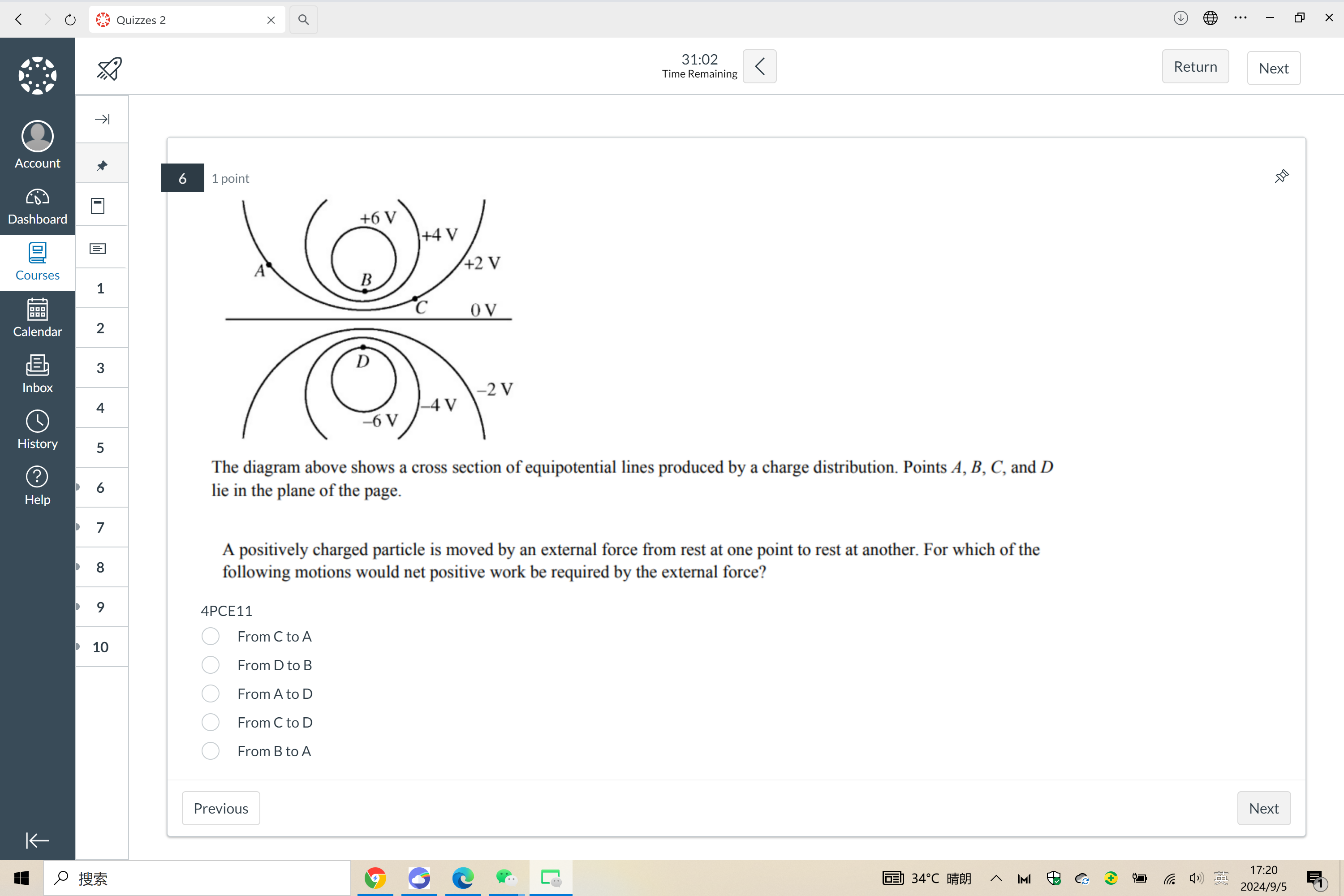Reload the Quizzes 2 page
Screen dimensions: 1344x896
(x=70, y=19)
